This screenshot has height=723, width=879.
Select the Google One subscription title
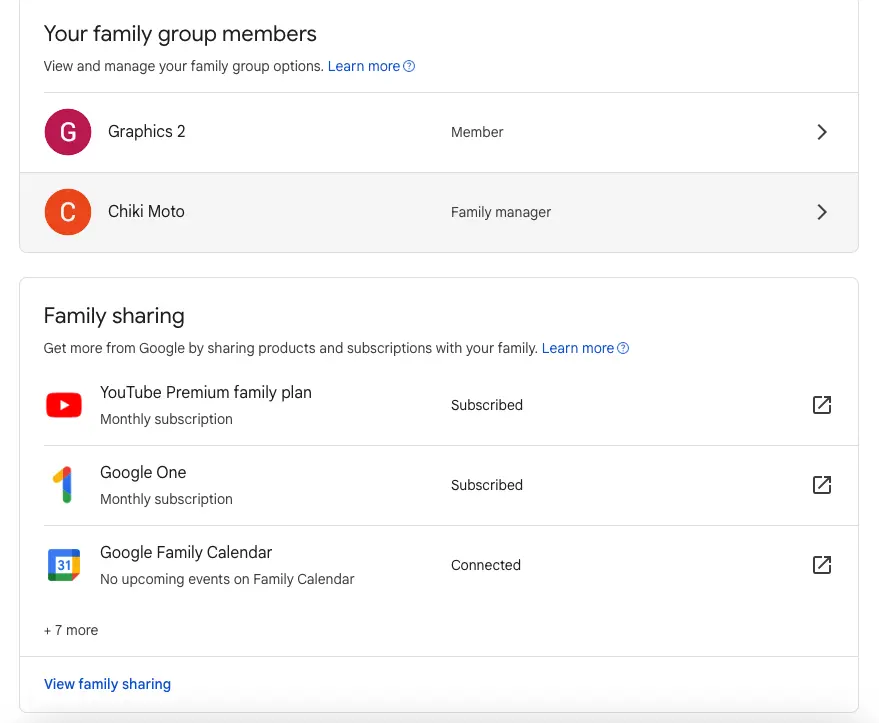(x=143, y=472)
